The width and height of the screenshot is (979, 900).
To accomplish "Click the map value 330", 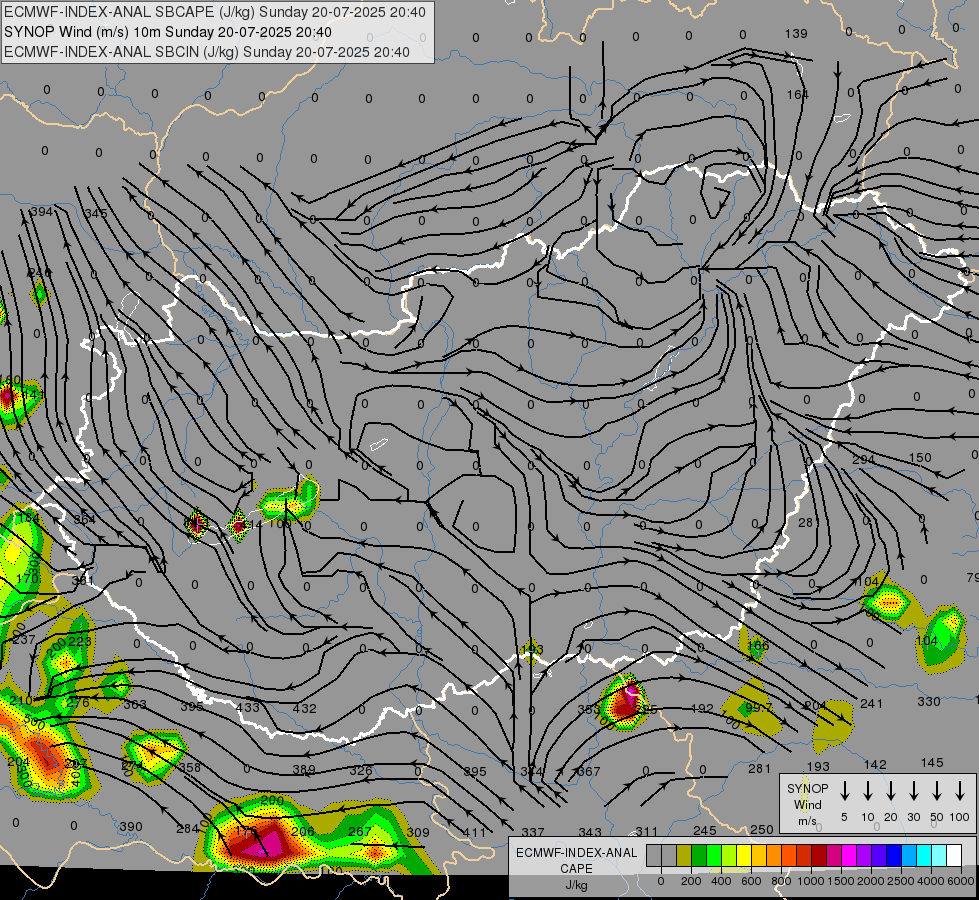I will pyautogui.click(x=929, y=701).
